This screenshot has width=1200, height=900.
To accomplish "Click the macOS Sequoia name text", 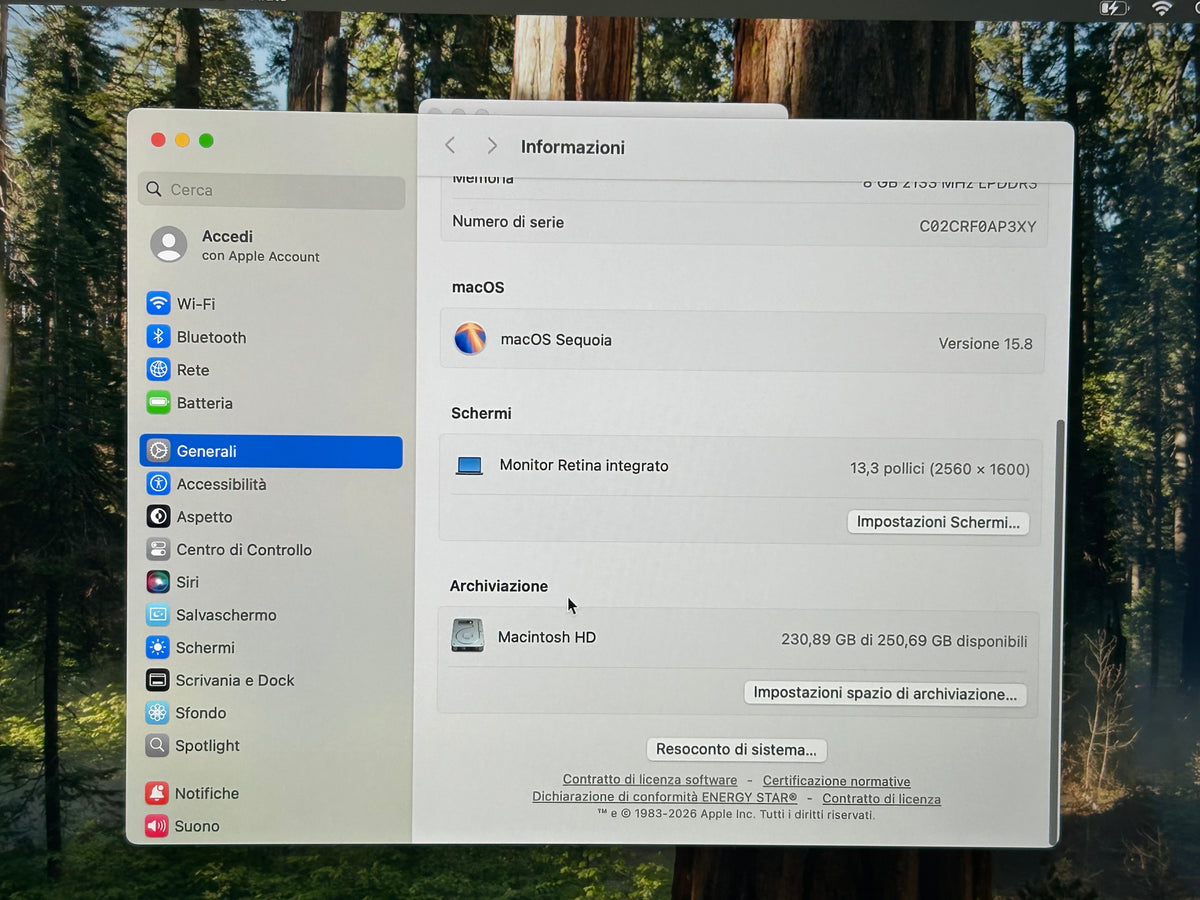I will pos(556,340).
